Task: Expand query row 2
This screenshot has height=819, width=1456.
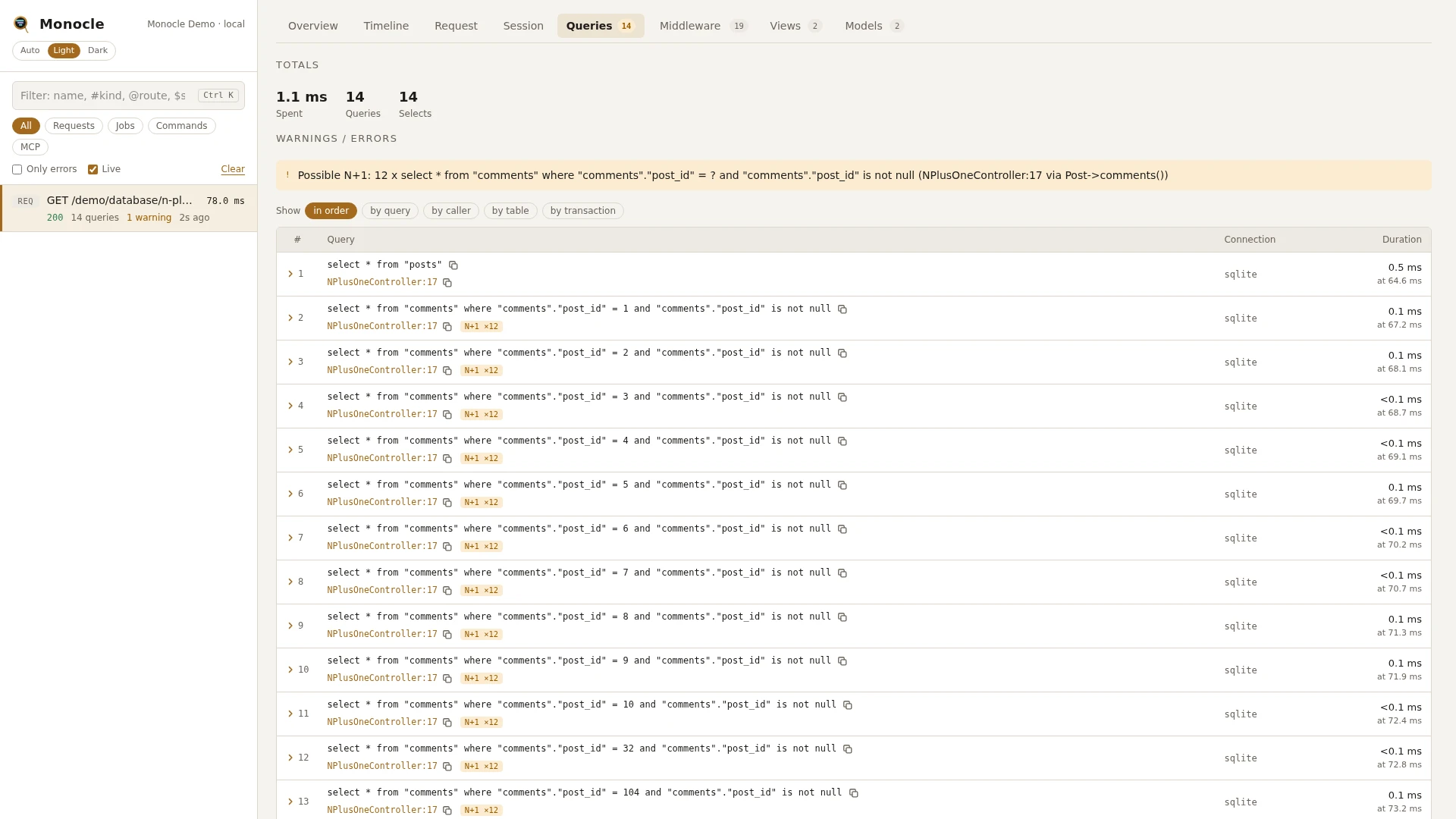Action: click(290, 318)
